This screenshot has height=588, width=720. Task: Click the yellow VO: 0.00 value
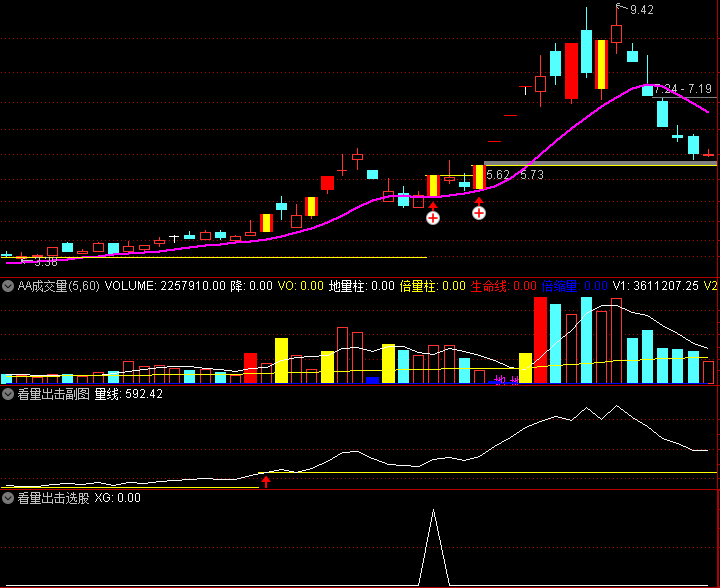click(301, 286)
